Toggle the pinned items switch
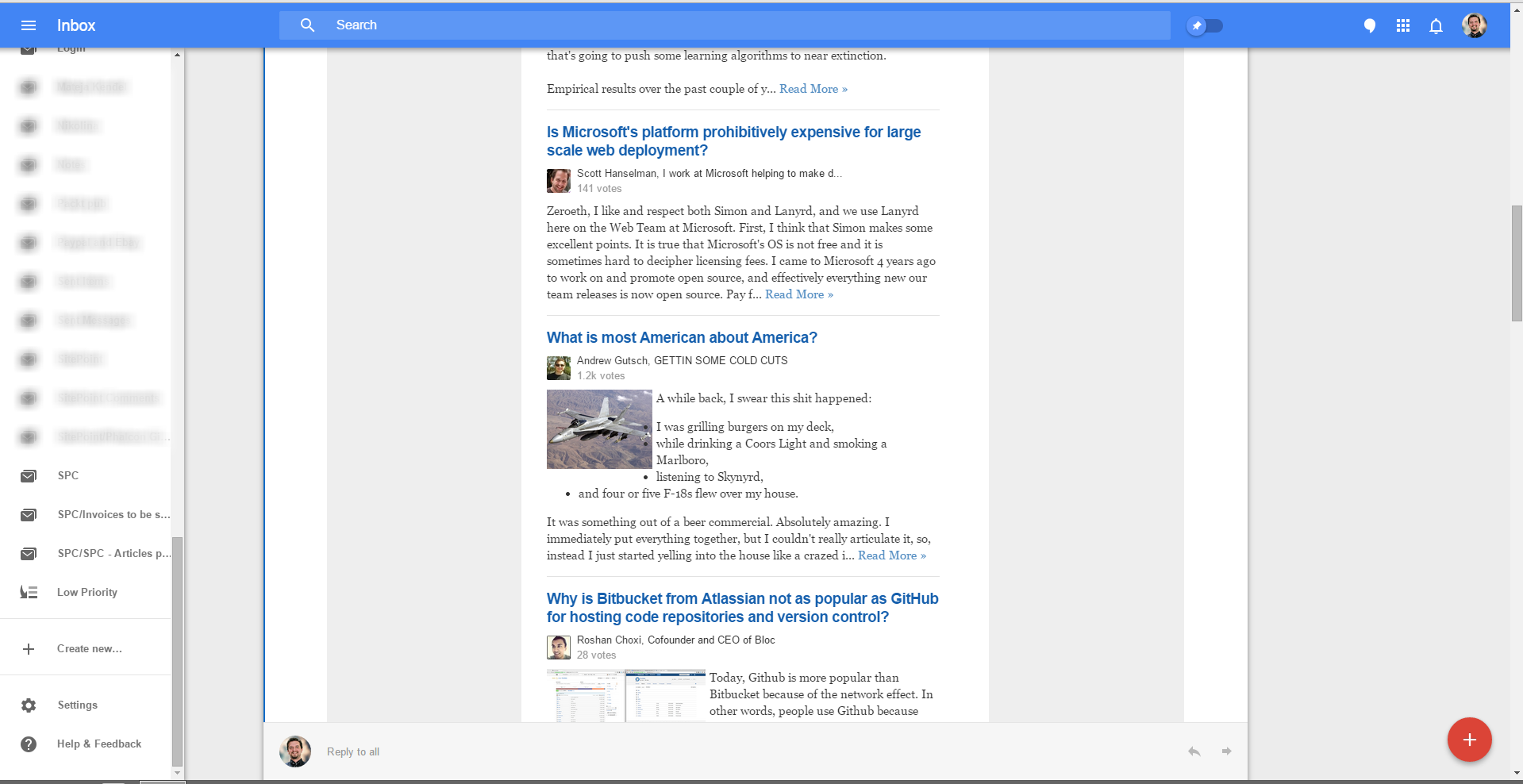The width and height of the screenshot is (1523, 784). [1205, 26]
